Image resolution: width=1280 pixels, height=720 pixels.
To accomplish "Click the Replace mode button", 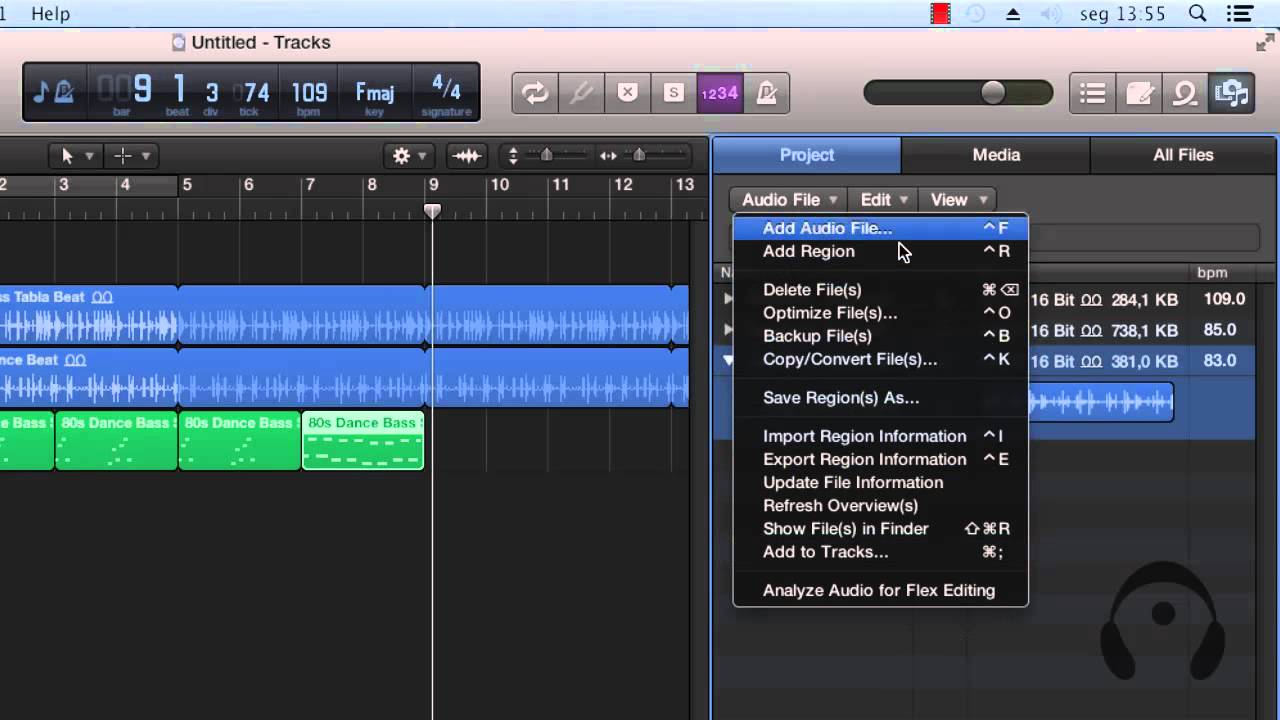I will coord(627,93).
